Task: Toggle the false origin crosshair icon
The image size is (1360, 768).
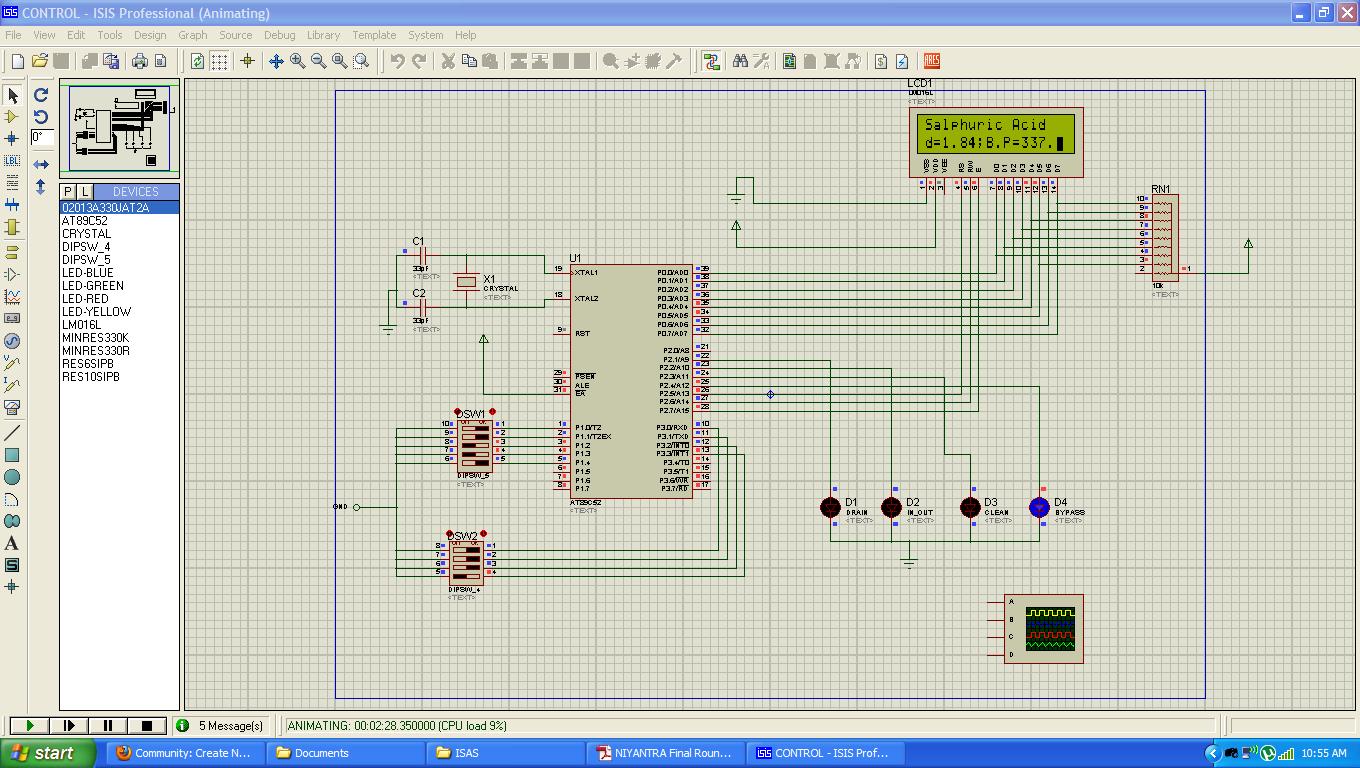Action: tap(248, 61)
